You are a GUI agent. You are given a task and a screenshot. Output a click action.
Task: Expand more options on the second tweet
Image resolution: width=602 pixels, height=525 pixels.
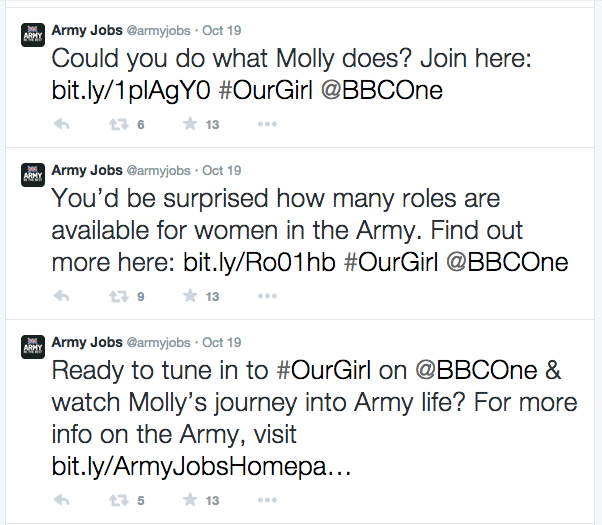pos(267,297)
